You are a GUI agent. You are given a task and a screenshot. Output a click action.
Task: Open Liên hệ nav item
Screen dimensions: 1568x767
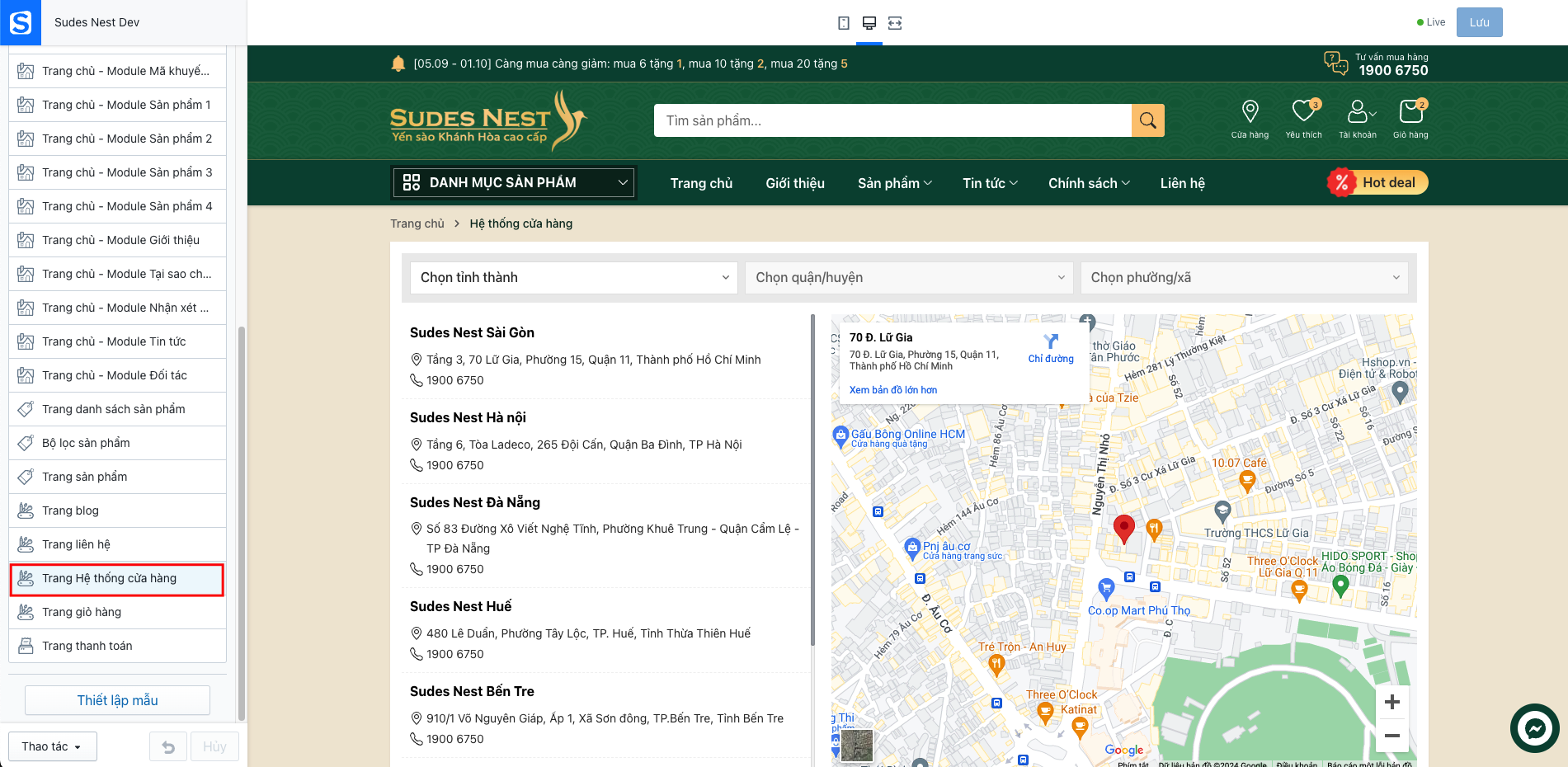pos(1183,183)
